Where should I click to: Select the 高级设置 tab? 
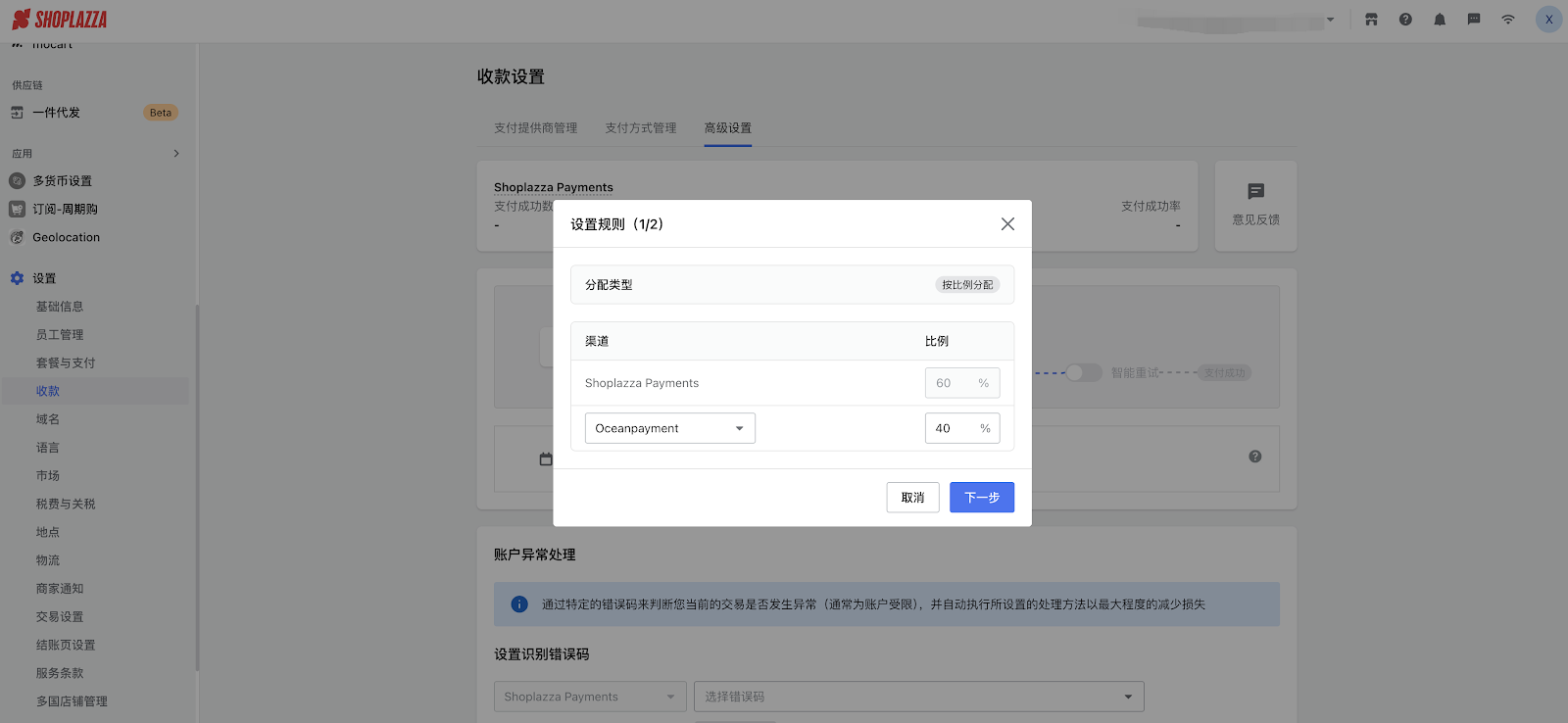(x=728, y=128)
